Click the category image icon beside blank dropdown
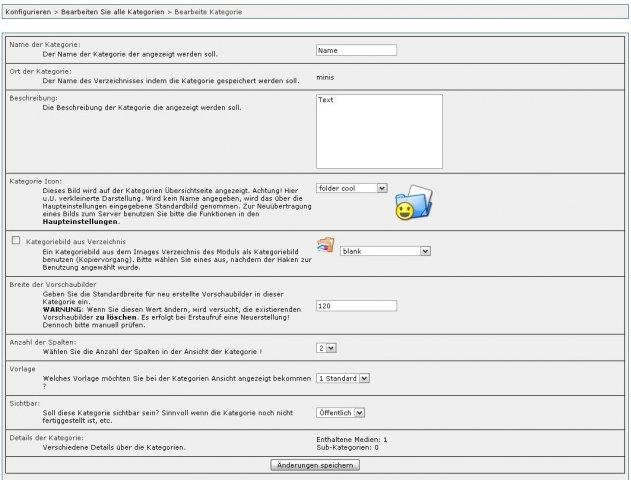Viewport: 631px width, 480px height. 326,245
